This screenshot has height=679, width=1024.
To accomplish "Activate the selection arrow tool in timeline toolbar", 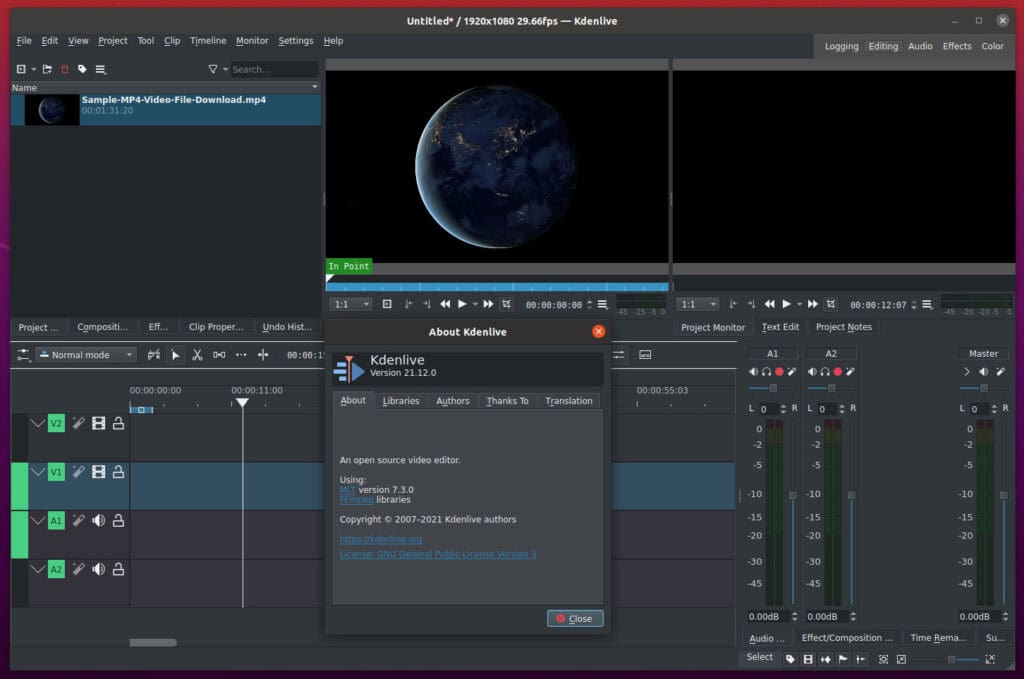I will tap(175, 355).
